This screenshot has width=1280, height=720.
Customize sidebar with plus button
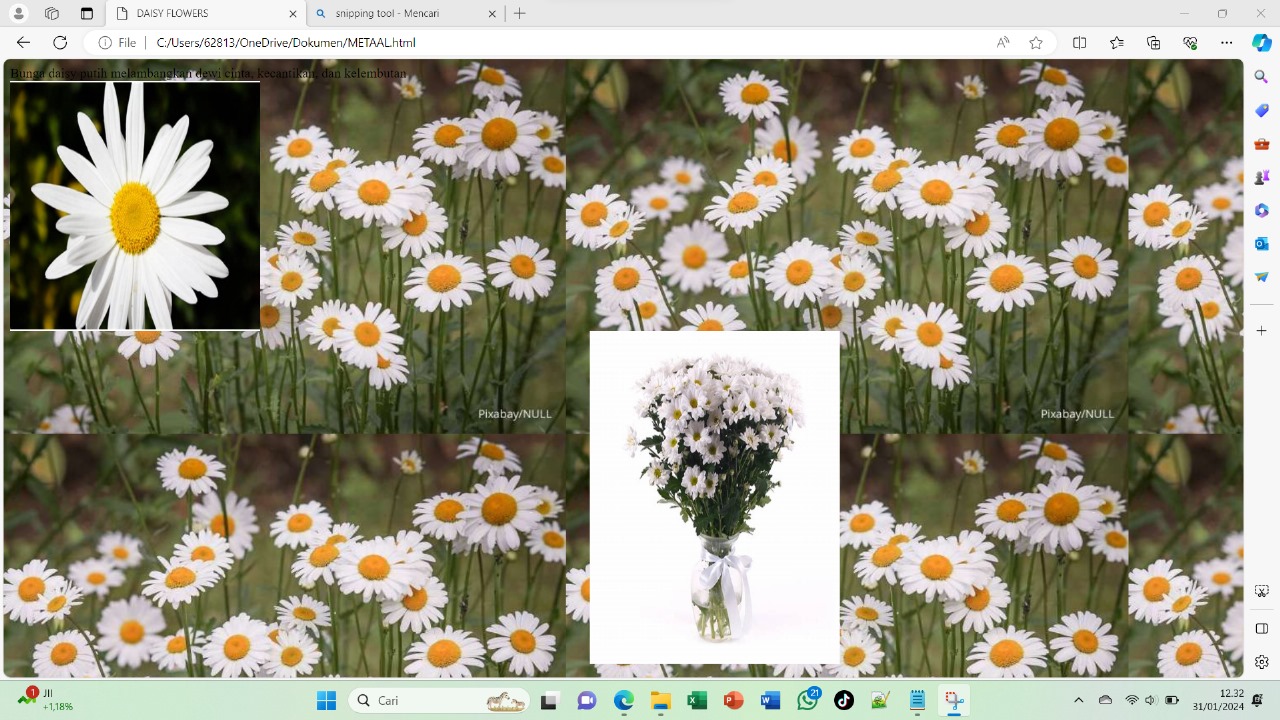(x=1261, y=330)
